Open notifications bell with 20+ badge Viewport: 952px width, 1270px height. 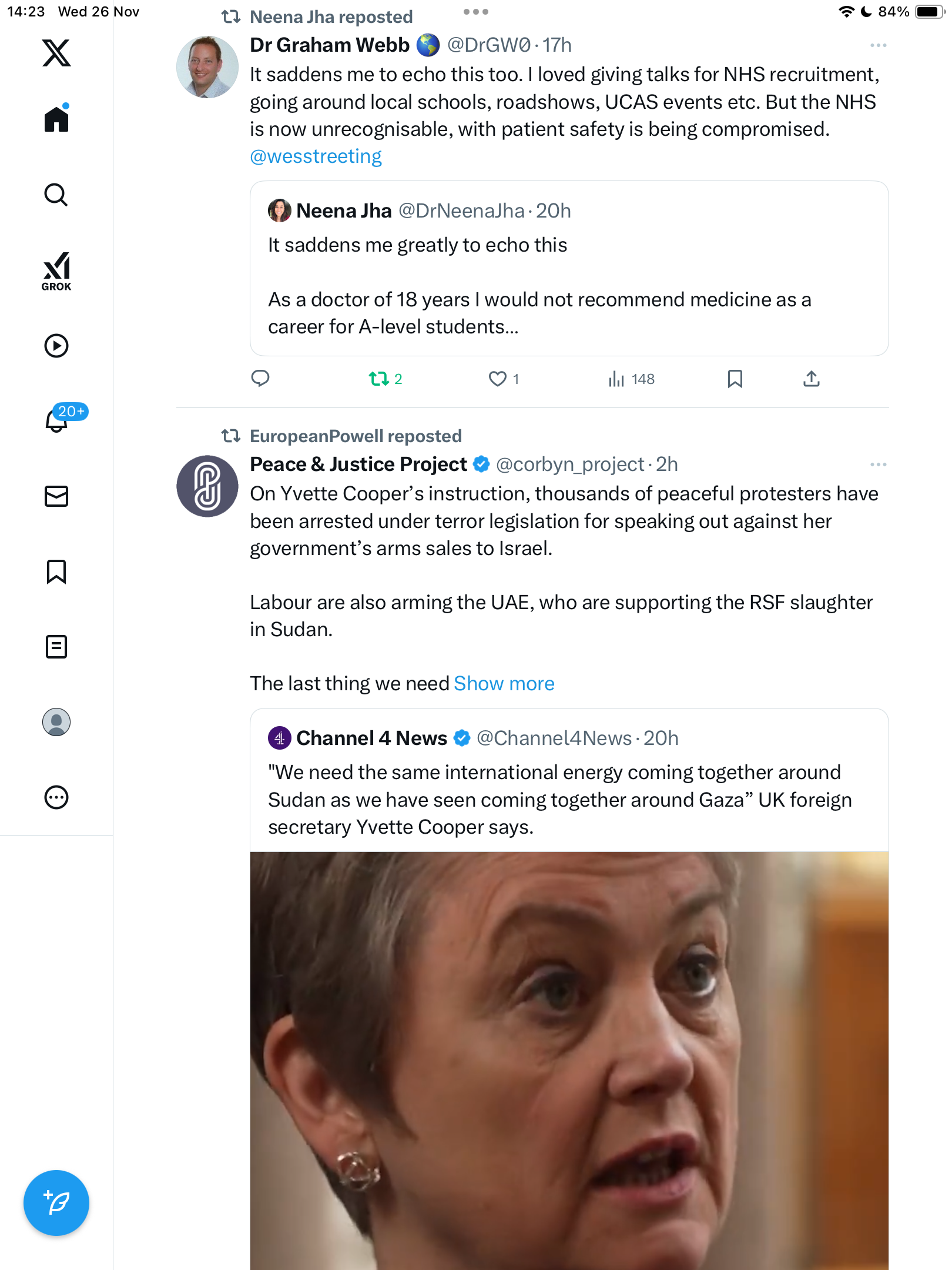pyautogui.click(x=57, y=420)
